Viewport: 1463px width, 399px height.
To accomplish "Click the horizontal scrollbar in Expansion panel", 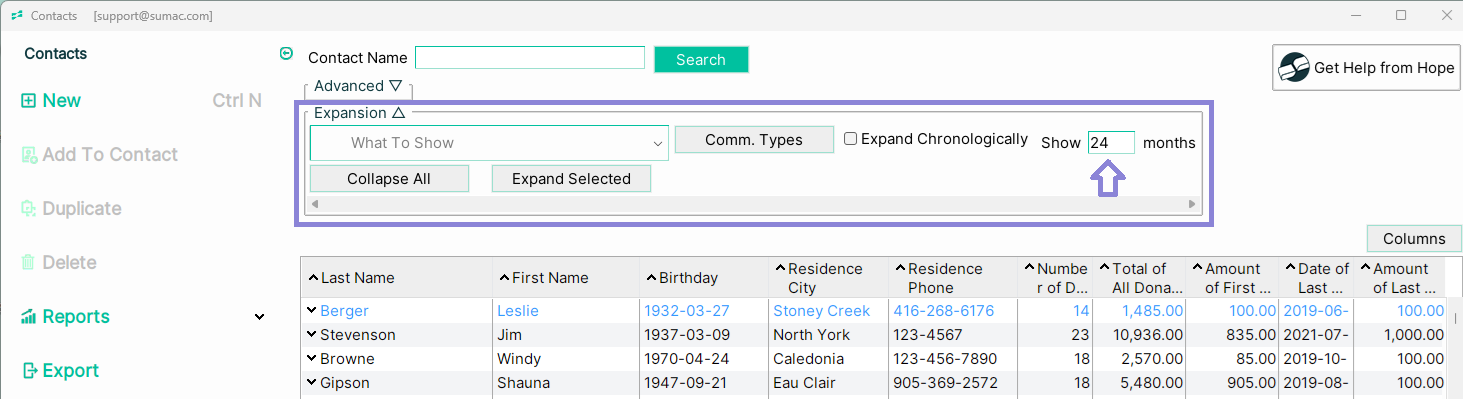I will pos(754,204).
